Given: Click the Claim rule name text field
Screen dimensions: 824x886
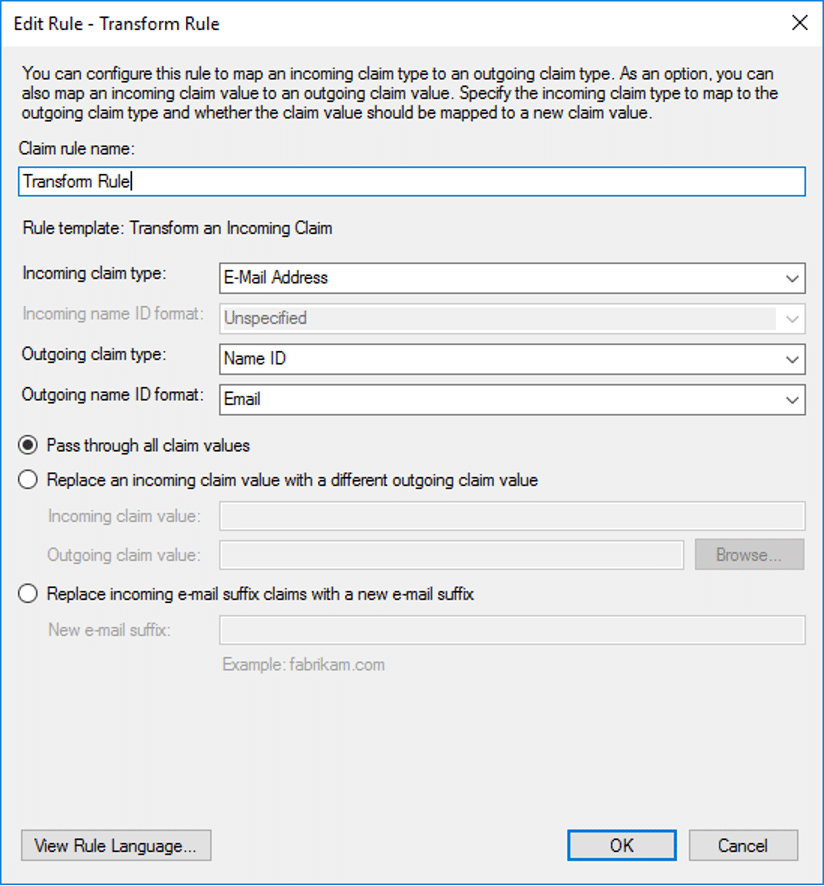Looking at the screenshot, I should (411, 181).
